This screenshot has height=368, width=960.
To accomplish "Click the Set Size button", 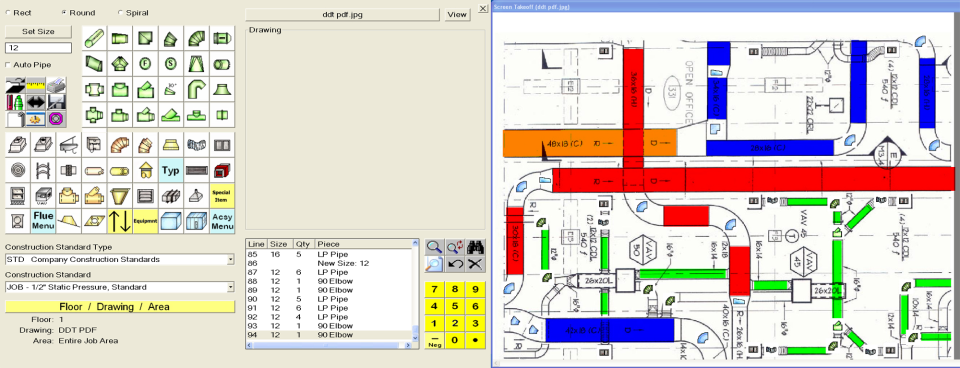I will pos(38,31).
